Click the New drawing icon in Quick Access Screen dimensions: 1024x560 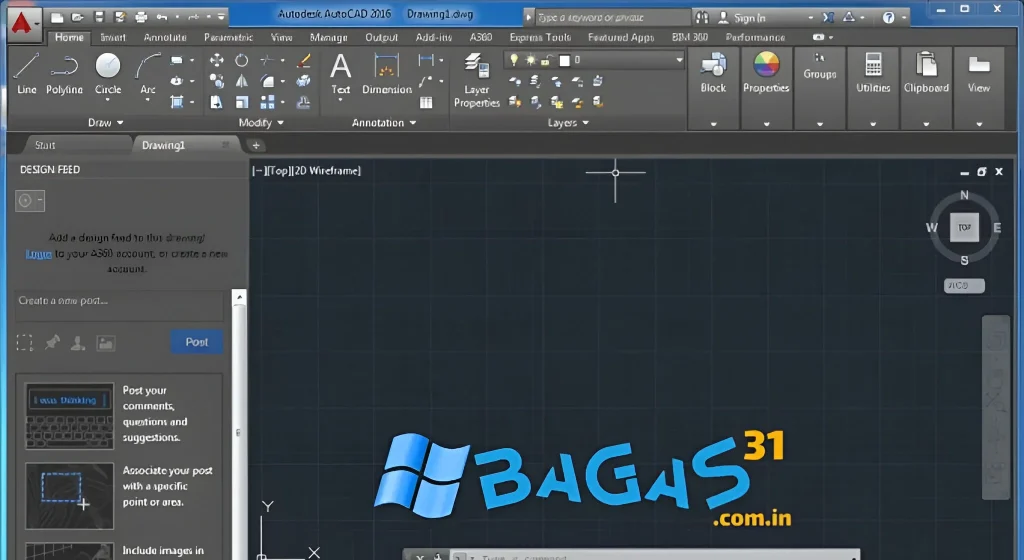(57, 17)
